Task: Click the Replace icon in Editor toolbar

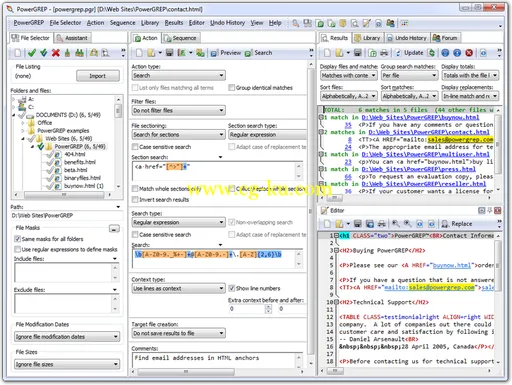Action: pyautogui.click(x=445, y=224)
